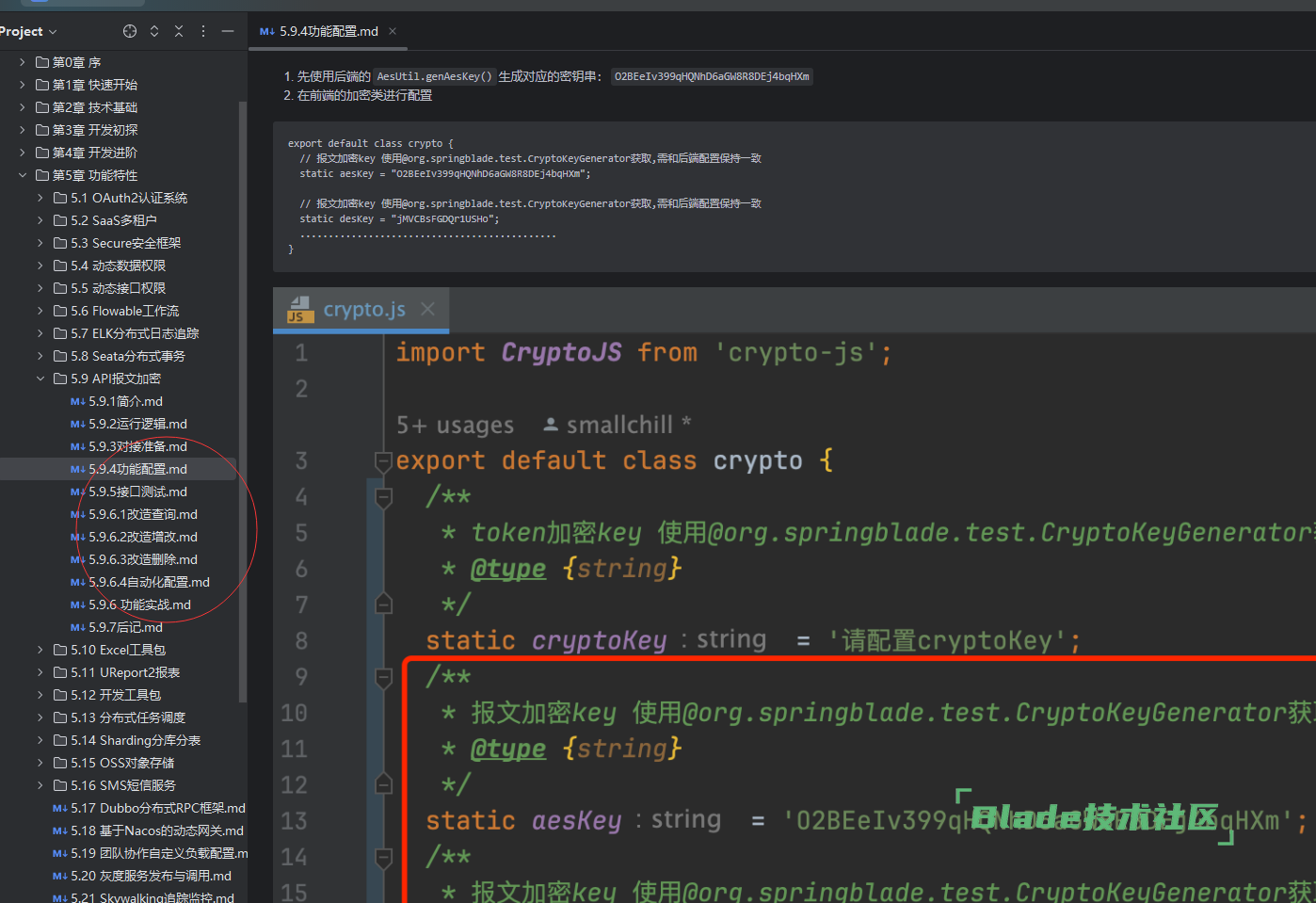
Task: Click the @type tag on line 6
Action: (x=508, y=569)
